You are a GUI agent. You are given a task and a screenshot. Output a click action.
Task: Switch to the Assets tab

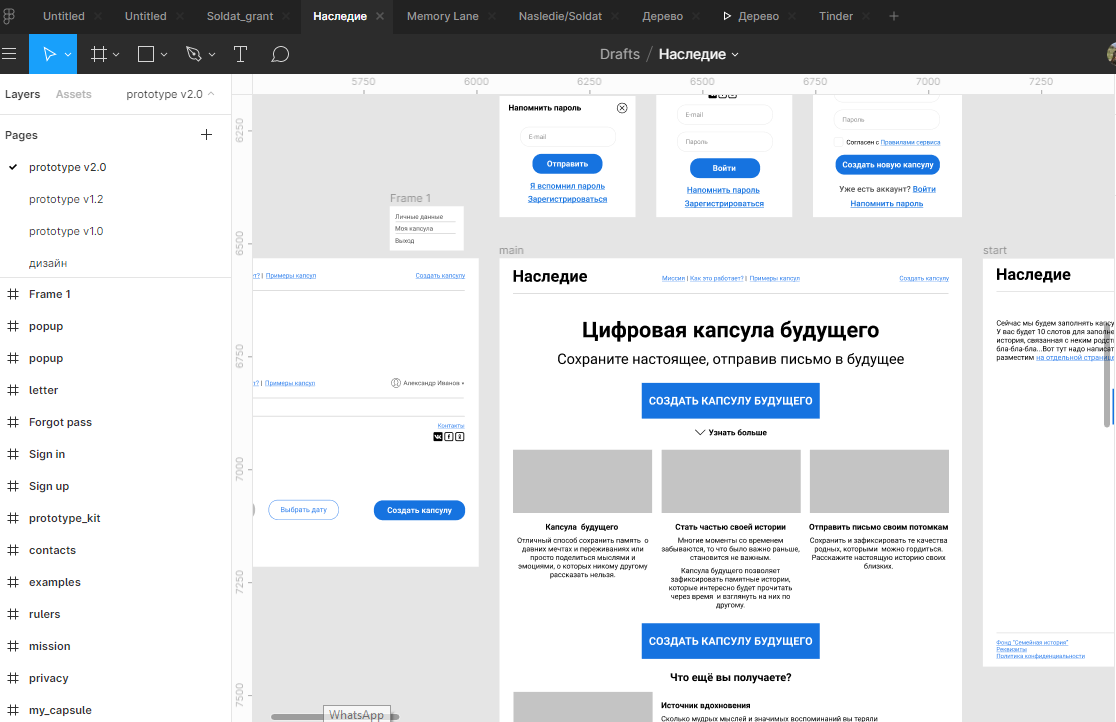73,94
